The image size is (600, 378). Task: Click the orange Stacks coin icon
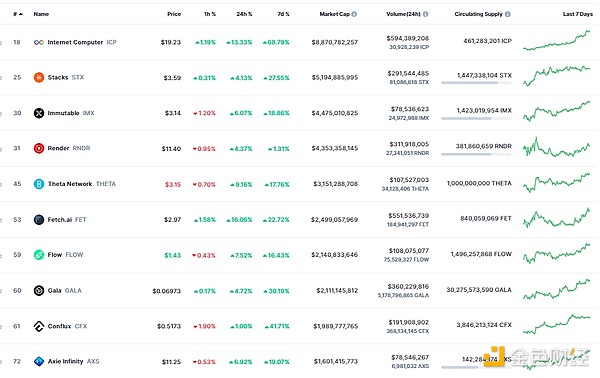[39, 77]
